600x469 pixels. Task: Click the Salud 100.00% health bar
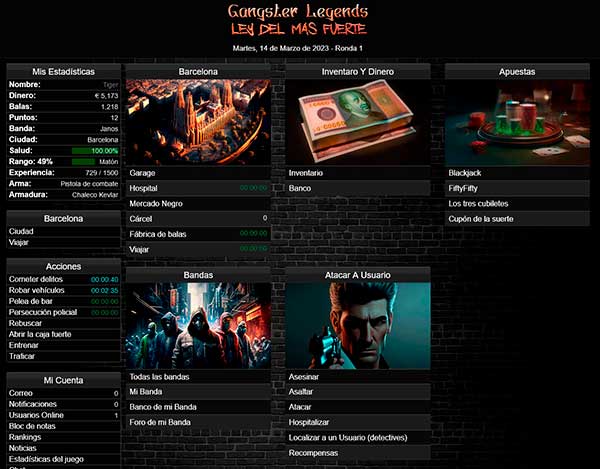pyautogui.click(x=95, y=151)
